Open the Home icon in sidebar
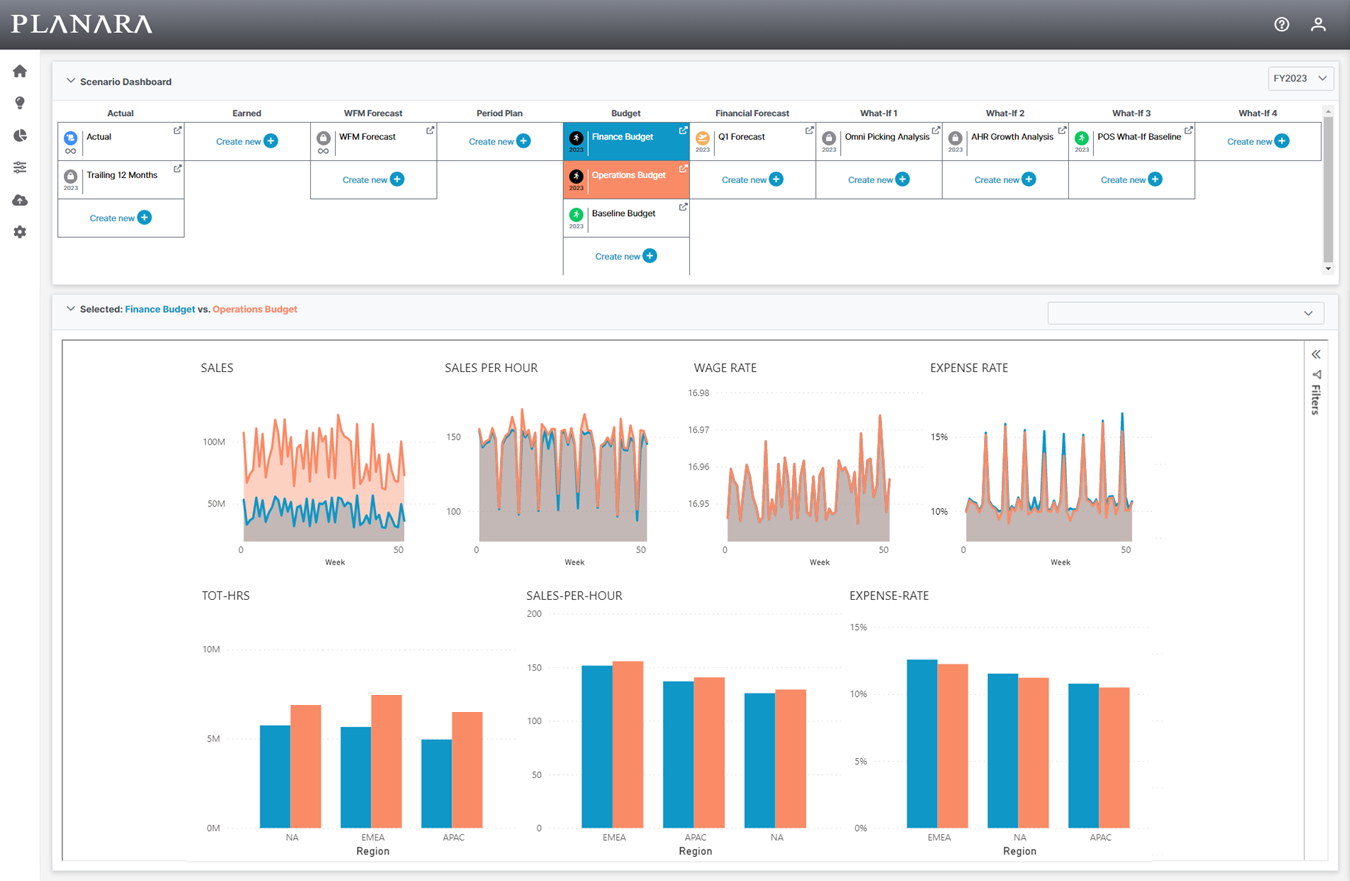 (x=19, y=71)
